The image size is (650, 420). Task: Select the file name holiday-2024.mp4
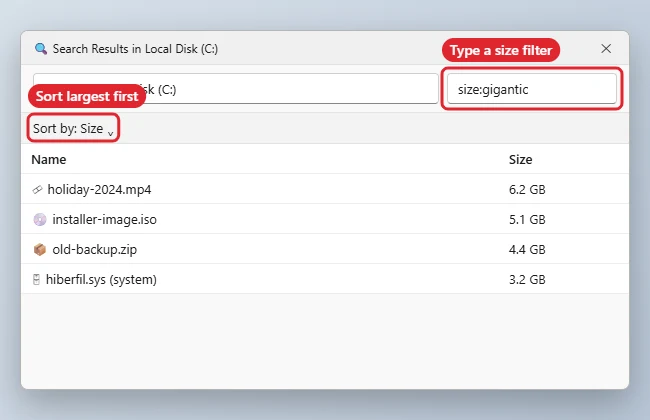tap(99, 190)
